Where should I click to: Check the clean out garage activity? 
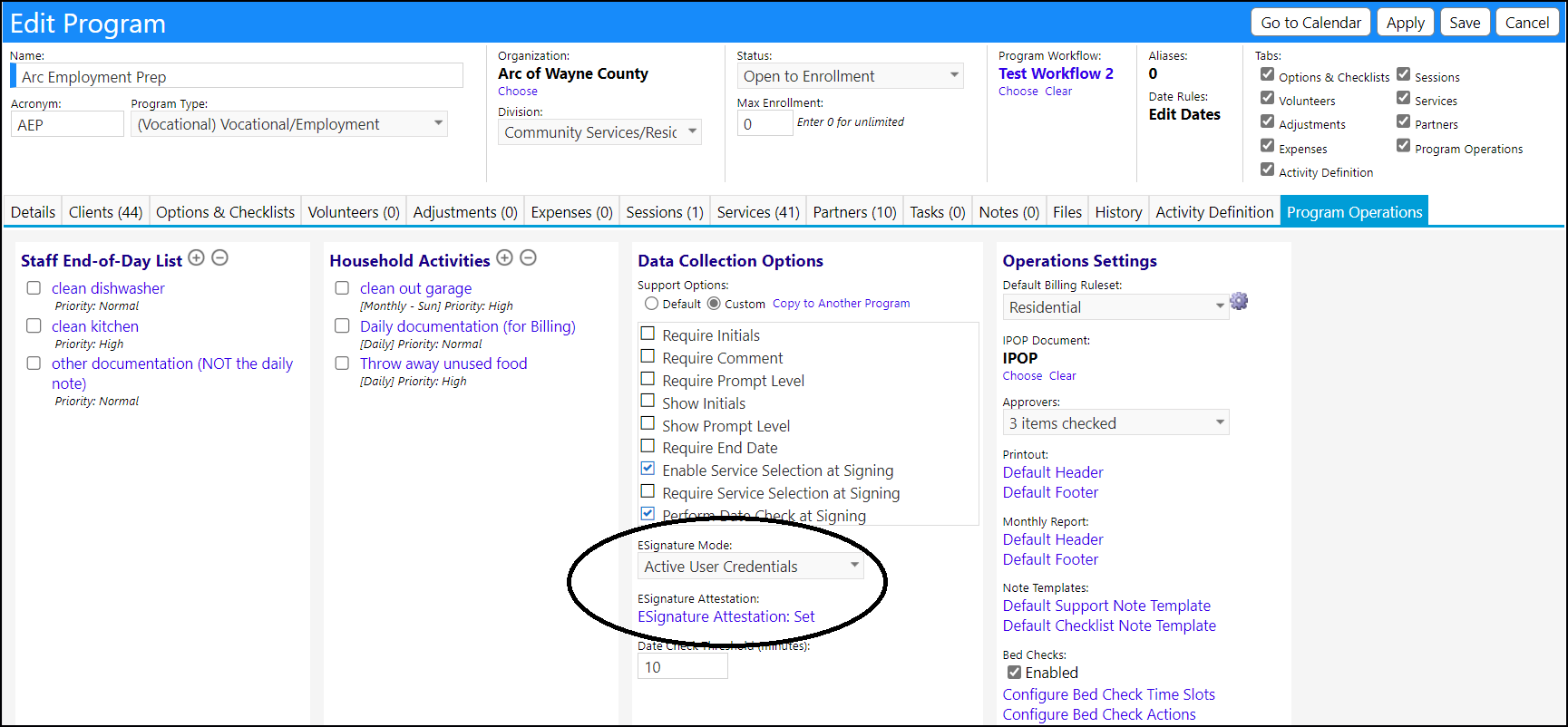[x=342, y=288]
